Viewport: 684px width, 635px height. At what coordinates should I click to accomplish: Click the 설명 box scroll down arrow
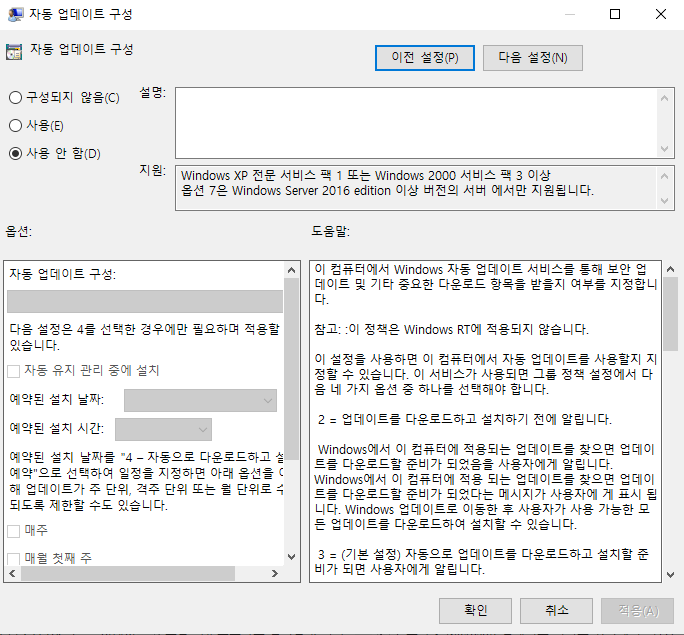[664, 149]
